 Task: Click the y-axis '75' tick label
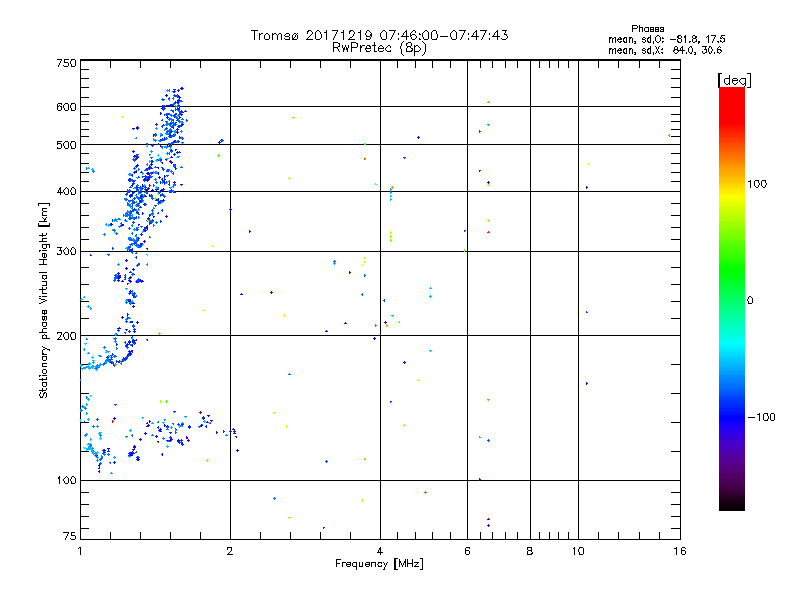click(70, 536)
